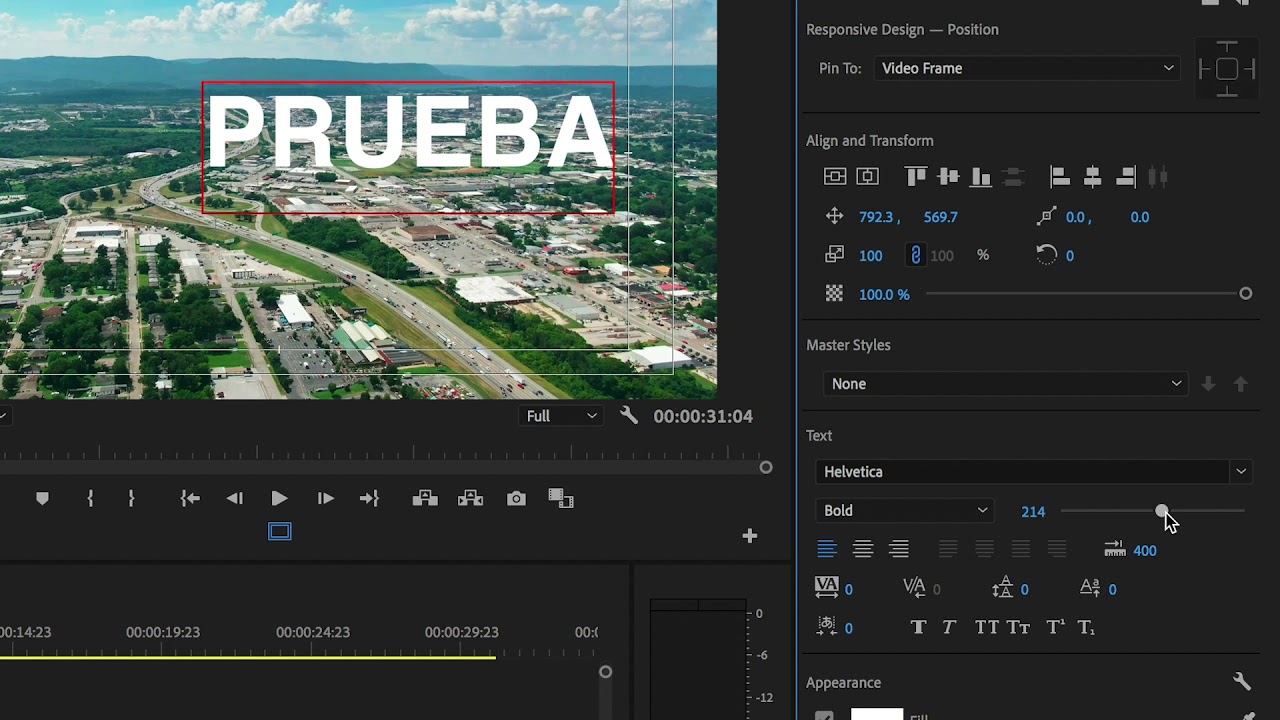Click the white fill color swatch
Screen dimensions: 1280x720
tap(877, 714)
